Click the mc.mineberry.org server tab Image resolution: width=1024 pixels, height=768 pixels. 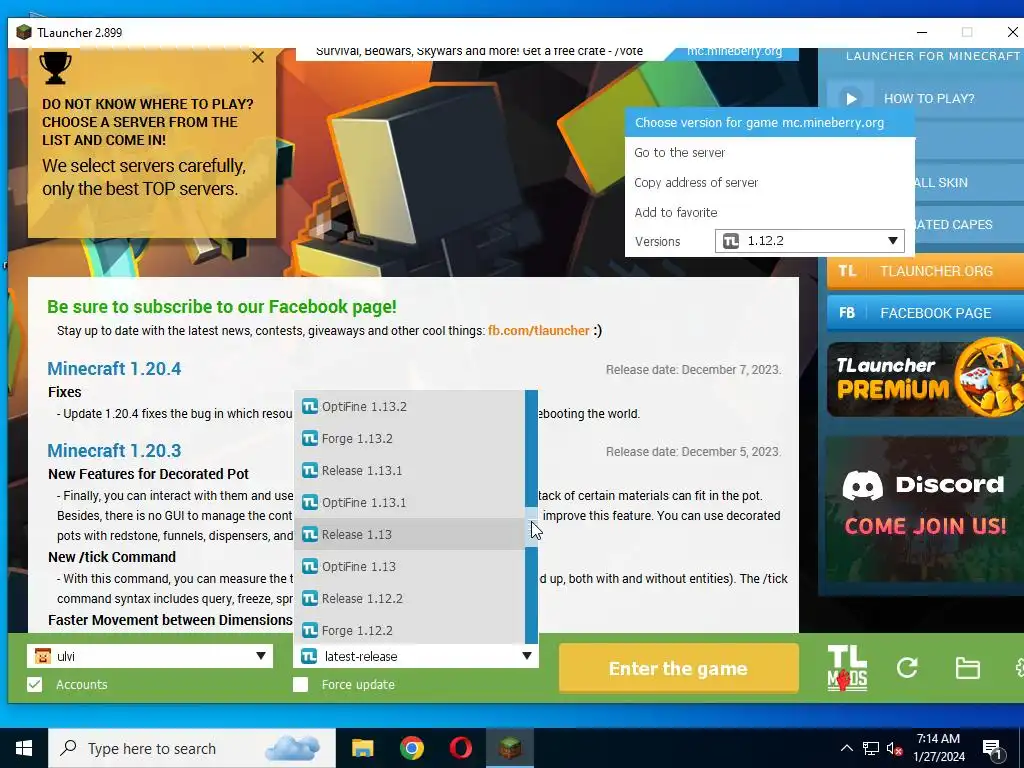(x=733, y=52)
